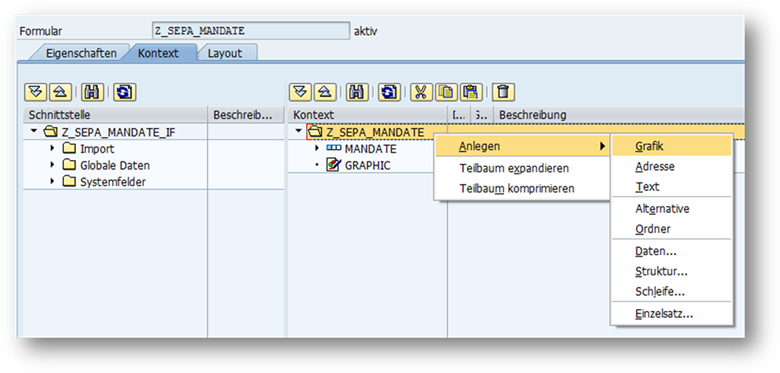Expand all nodes in Kontext toolbar

tap(299, 92)
